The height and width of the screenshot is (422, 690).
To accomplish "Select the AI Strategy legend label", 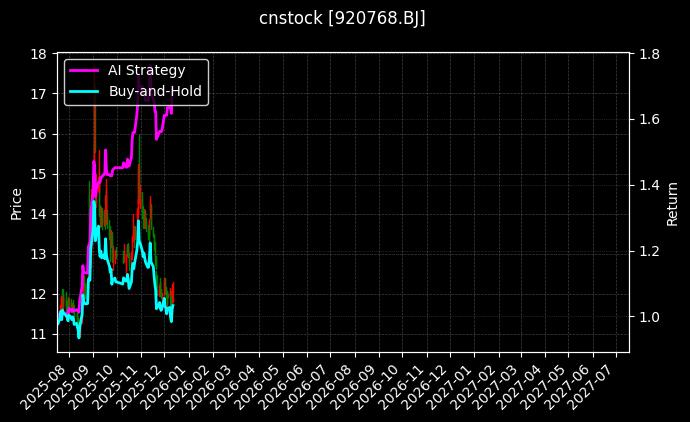I will pos(146,70).
